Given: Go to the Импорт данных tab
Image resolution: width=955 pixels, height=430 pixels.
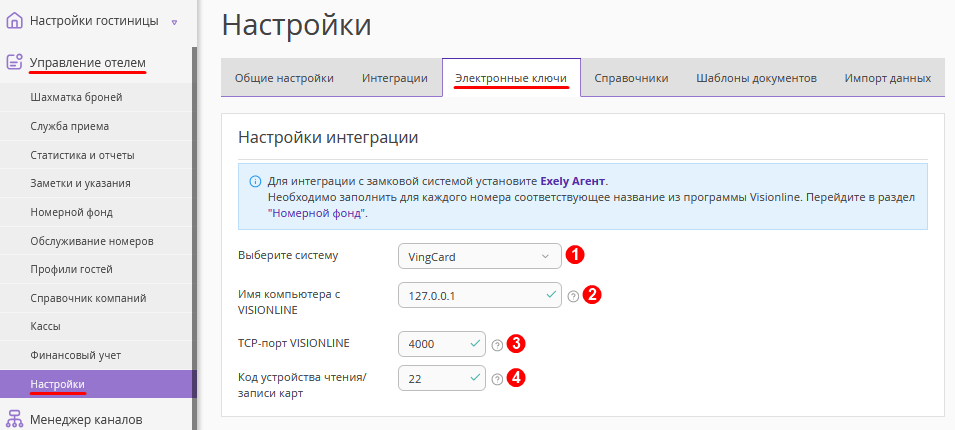Looking at the screenshot, I should 887,78.
